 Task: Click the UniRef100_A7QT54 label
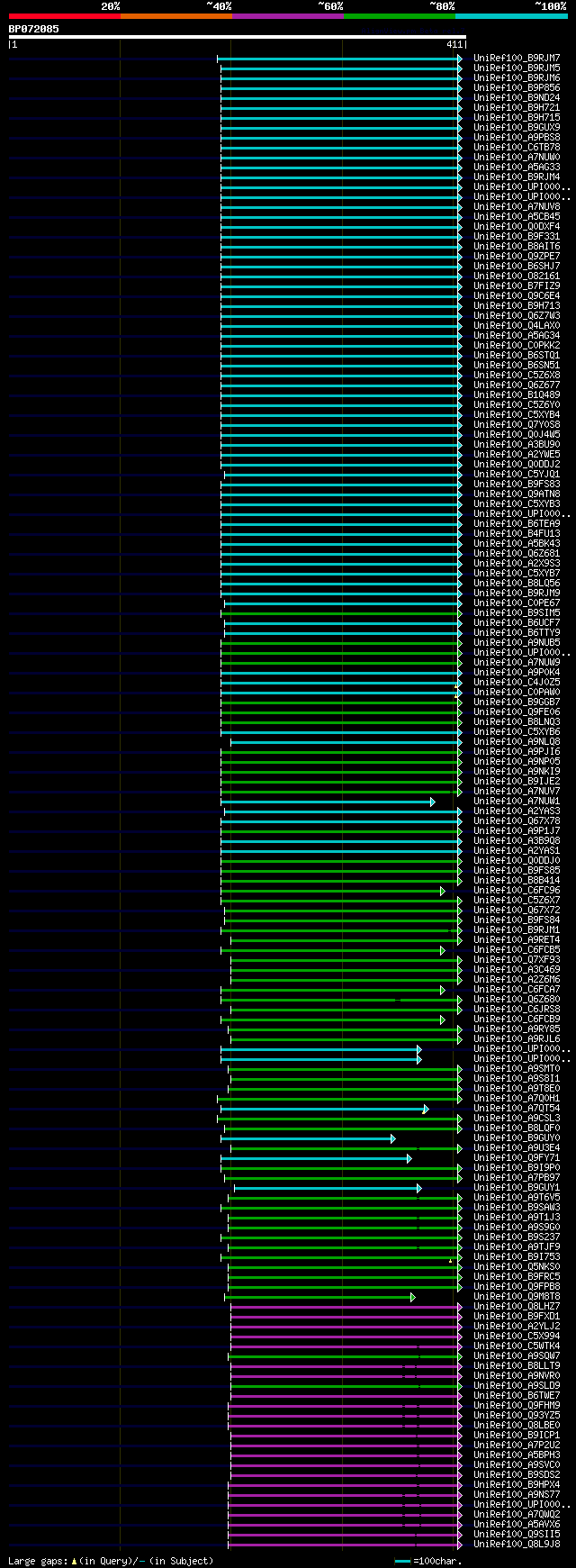pyautogui.click(x=517, y=1109)
